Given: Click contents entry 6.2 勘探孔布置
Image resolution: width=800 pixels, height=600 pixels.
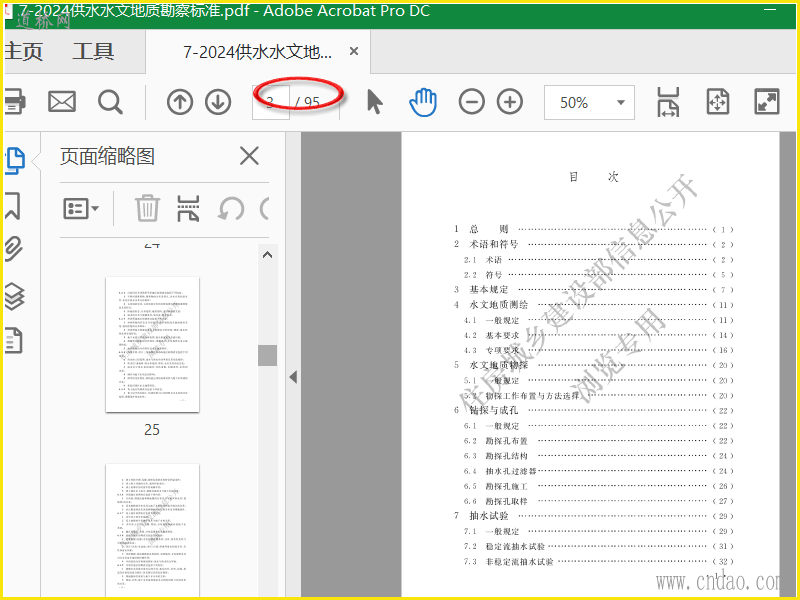Looking at the screenshot, I should [598, 441].
